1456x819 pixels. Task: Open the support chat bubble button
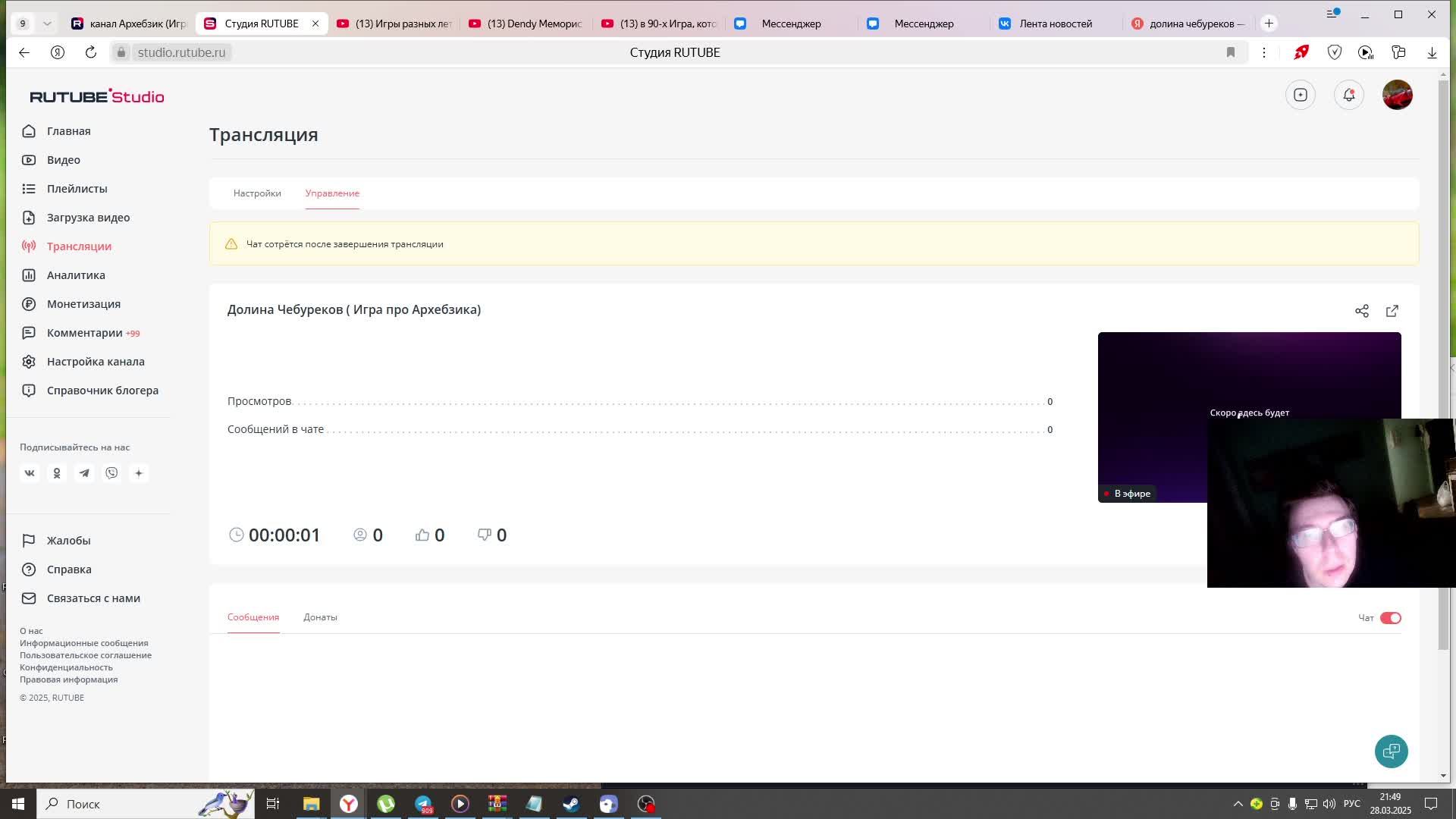[x=1391, y=751]
